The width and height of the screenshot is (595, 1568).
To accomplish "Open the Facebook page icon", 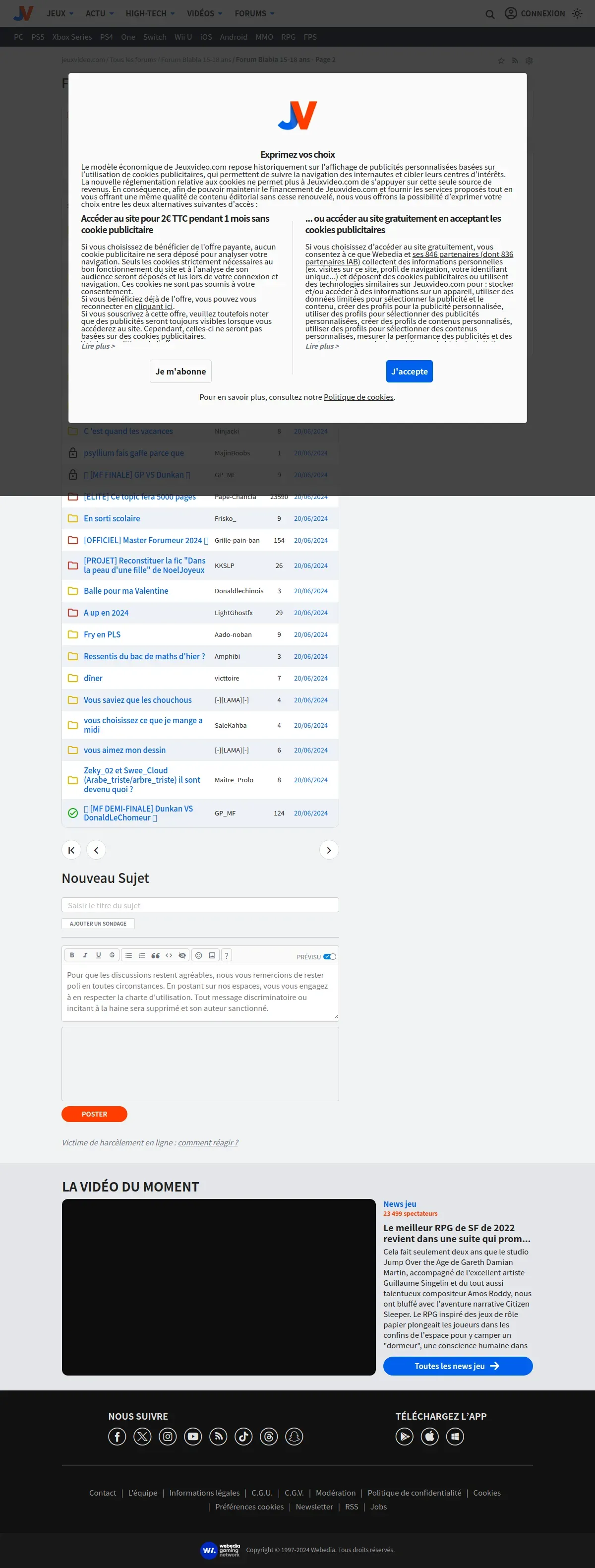I will pos(117,1437).
